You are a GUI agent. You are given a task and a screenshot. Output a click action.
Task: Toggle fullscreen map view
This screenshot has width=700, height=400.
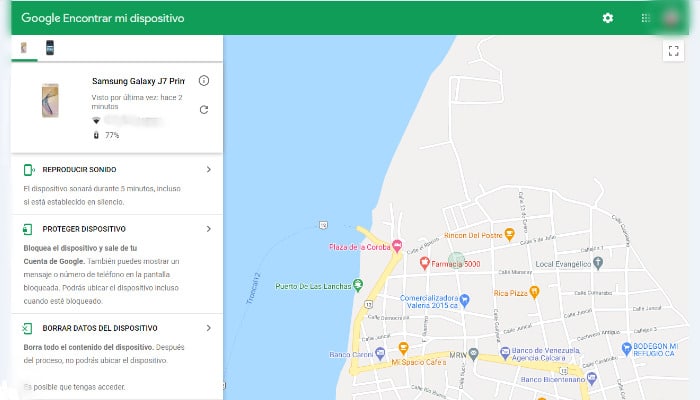point(674,50)
